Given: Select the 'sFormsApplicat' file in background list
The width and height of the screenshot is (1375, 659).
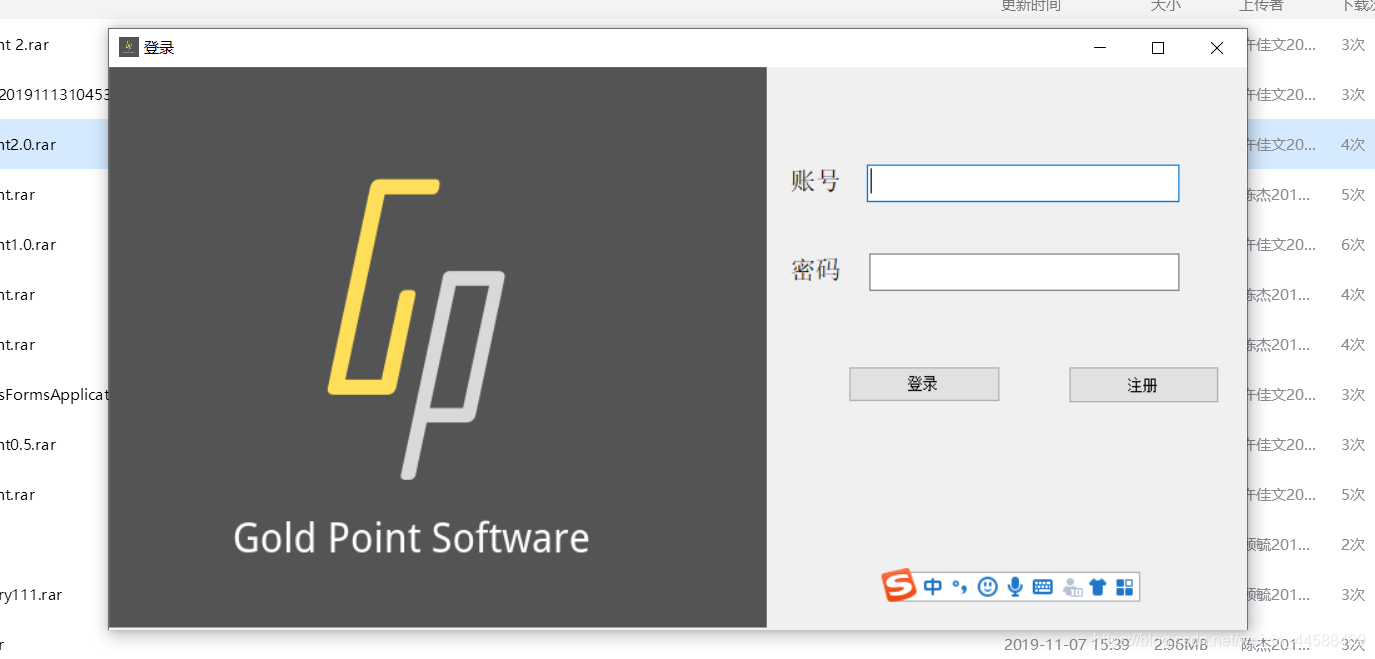Looking at the screenshot, I should (54, 395).
